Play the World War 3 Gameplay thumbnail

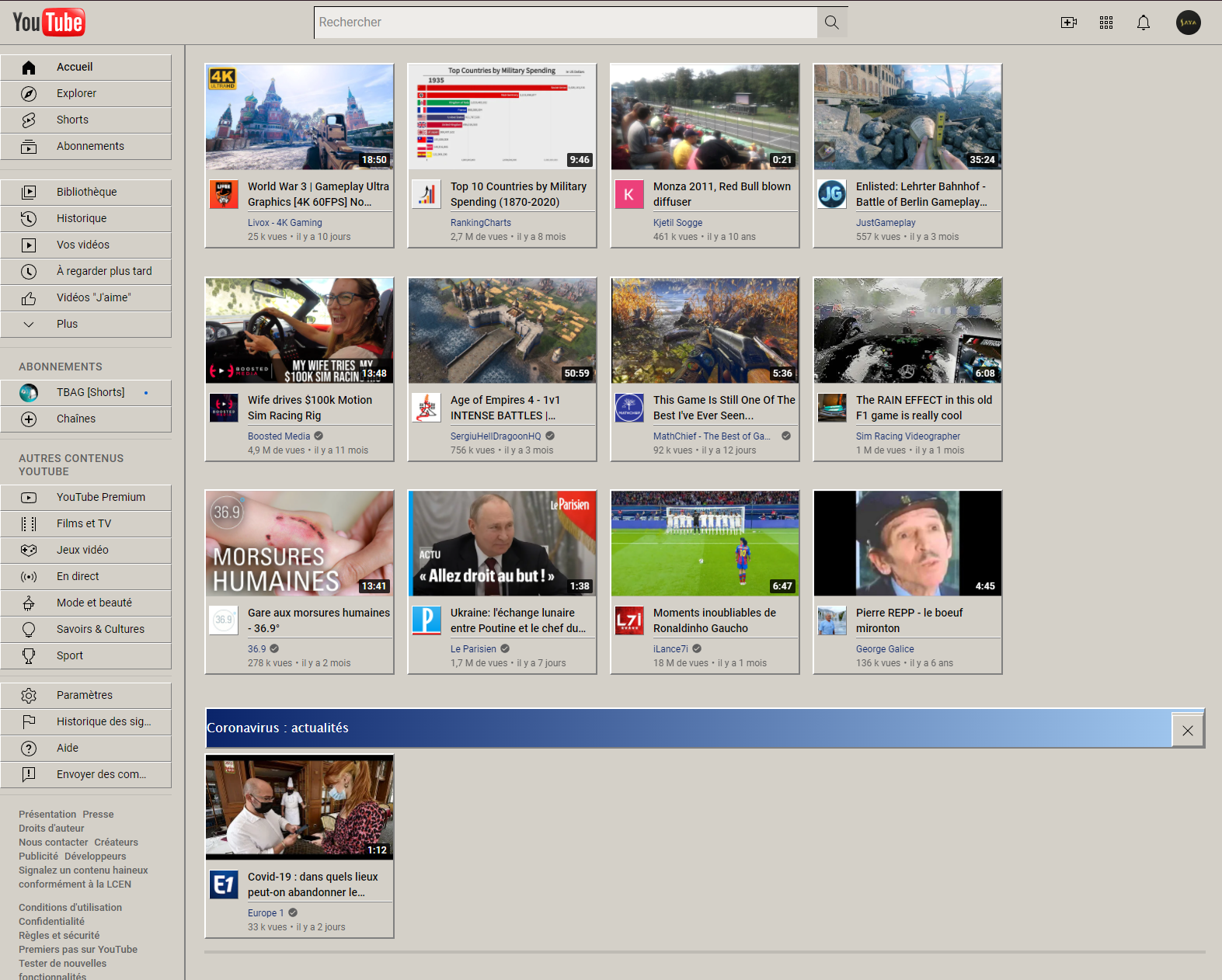[300, 117]
